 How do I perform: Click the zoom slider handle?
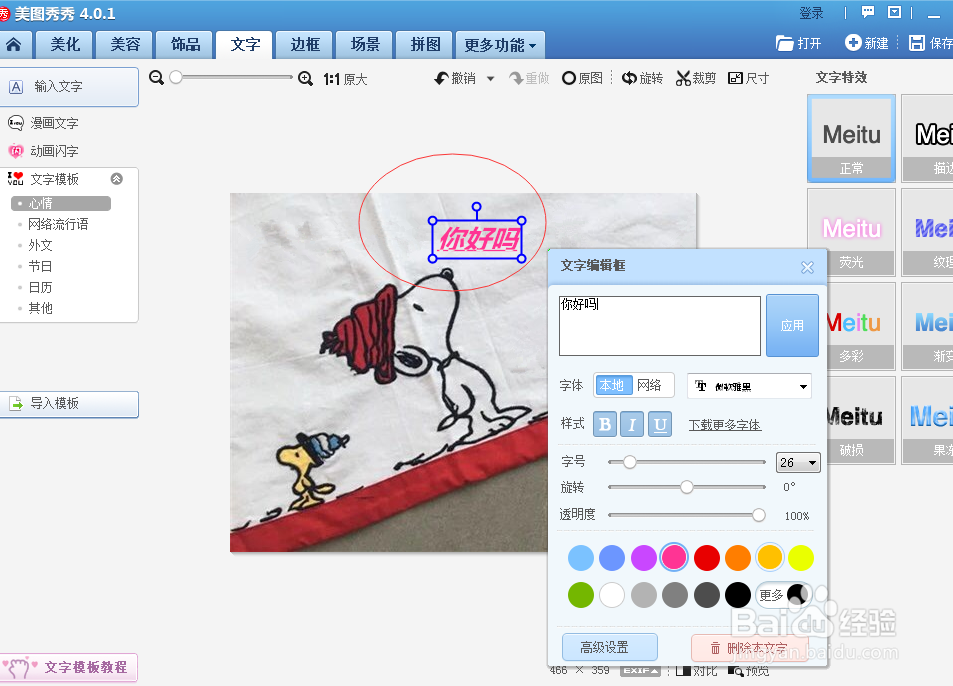[176, 77]
